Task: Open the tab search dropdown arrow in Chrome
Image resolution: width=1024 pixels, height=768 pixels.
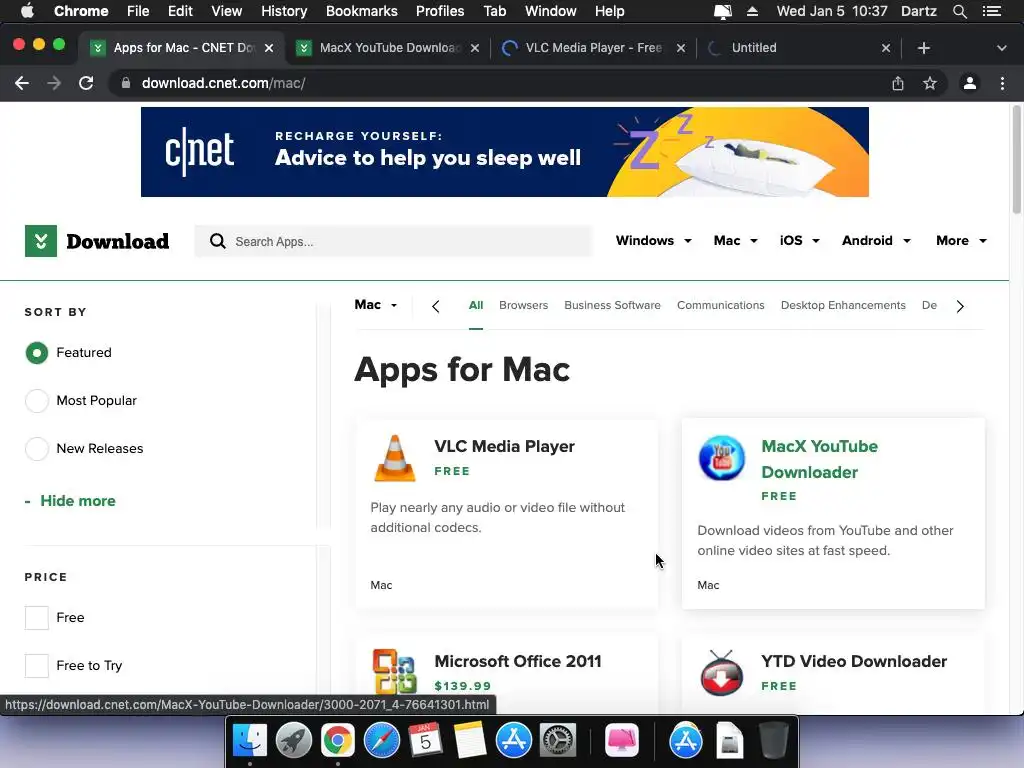Action: [x=1002, y=48]
